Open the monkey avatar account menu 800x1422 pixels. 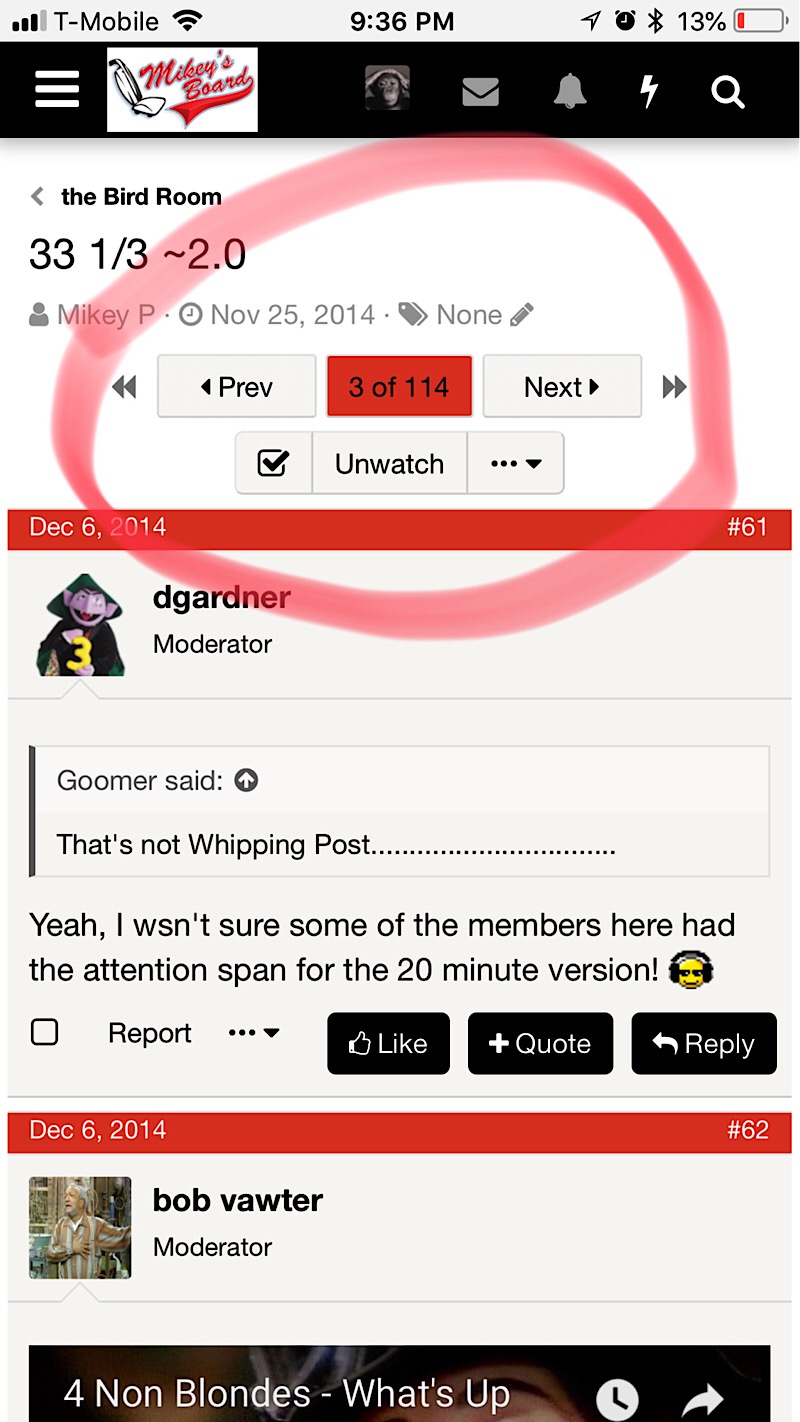tap(387, 88)
